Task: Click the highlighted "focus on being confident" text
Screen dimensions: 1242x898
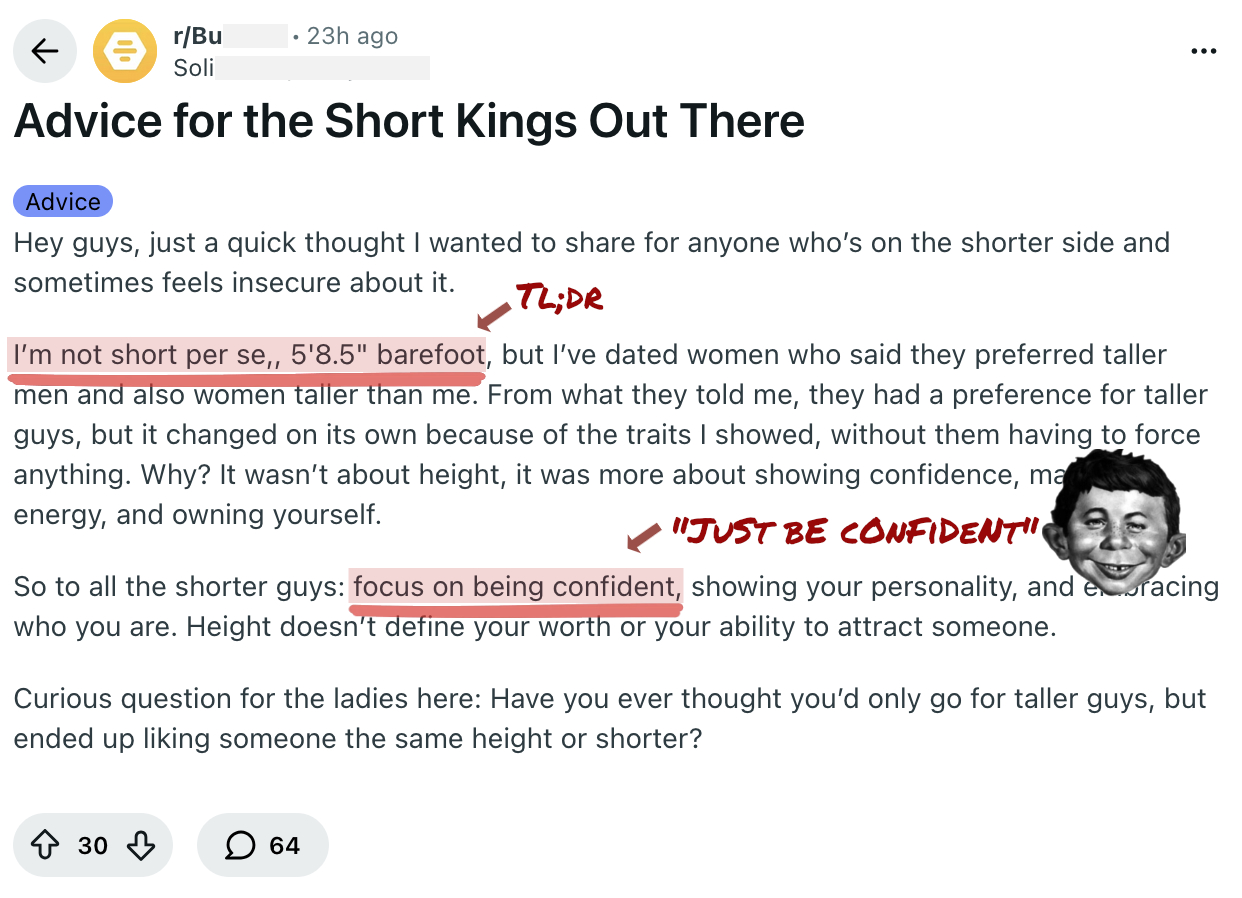Action: [x=516, y=586]
